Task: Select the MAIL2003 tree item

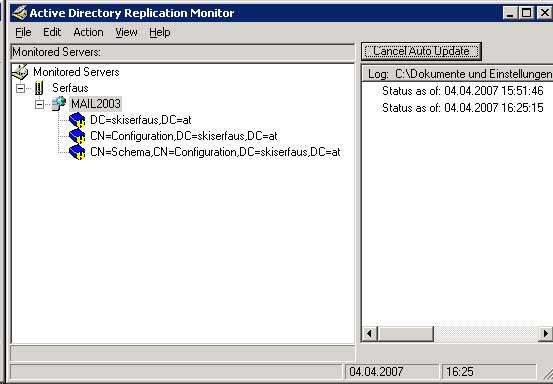Action: coord(96,104)
